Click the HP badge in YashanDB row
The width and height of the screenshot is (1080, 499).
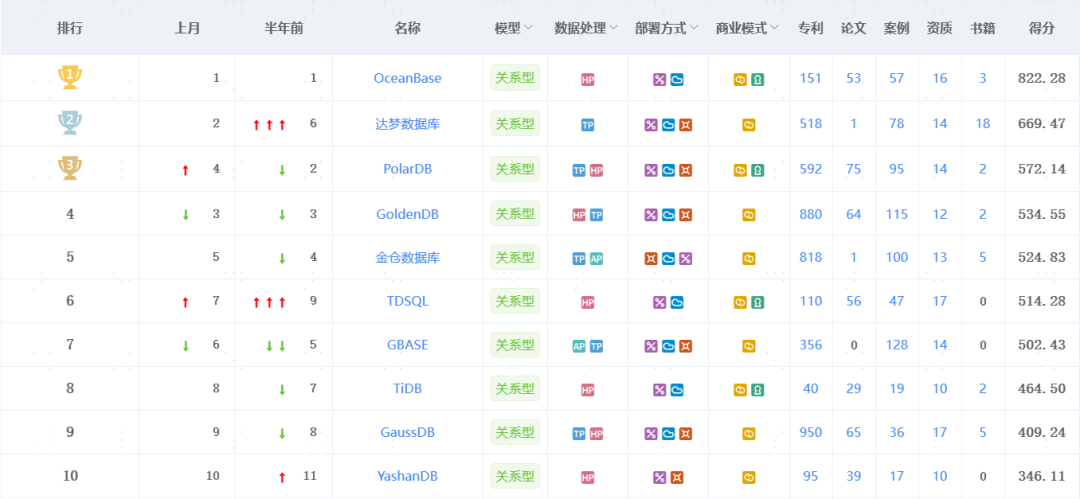point(588,477)
